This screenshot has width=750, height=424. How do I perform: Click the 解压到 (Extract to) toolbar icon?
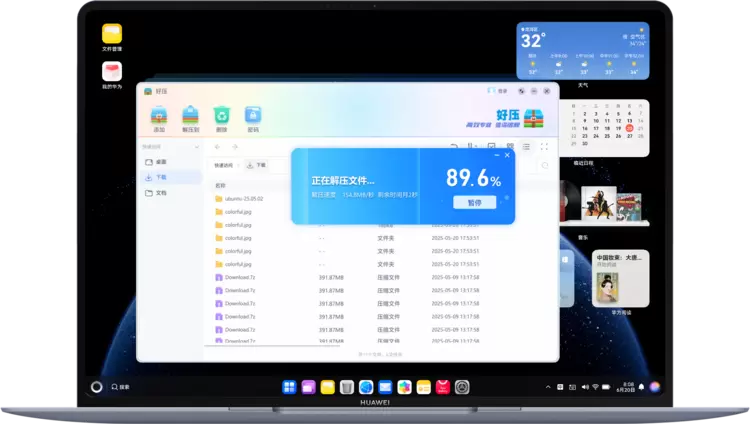pyautogui.click(x=190, y=116)
